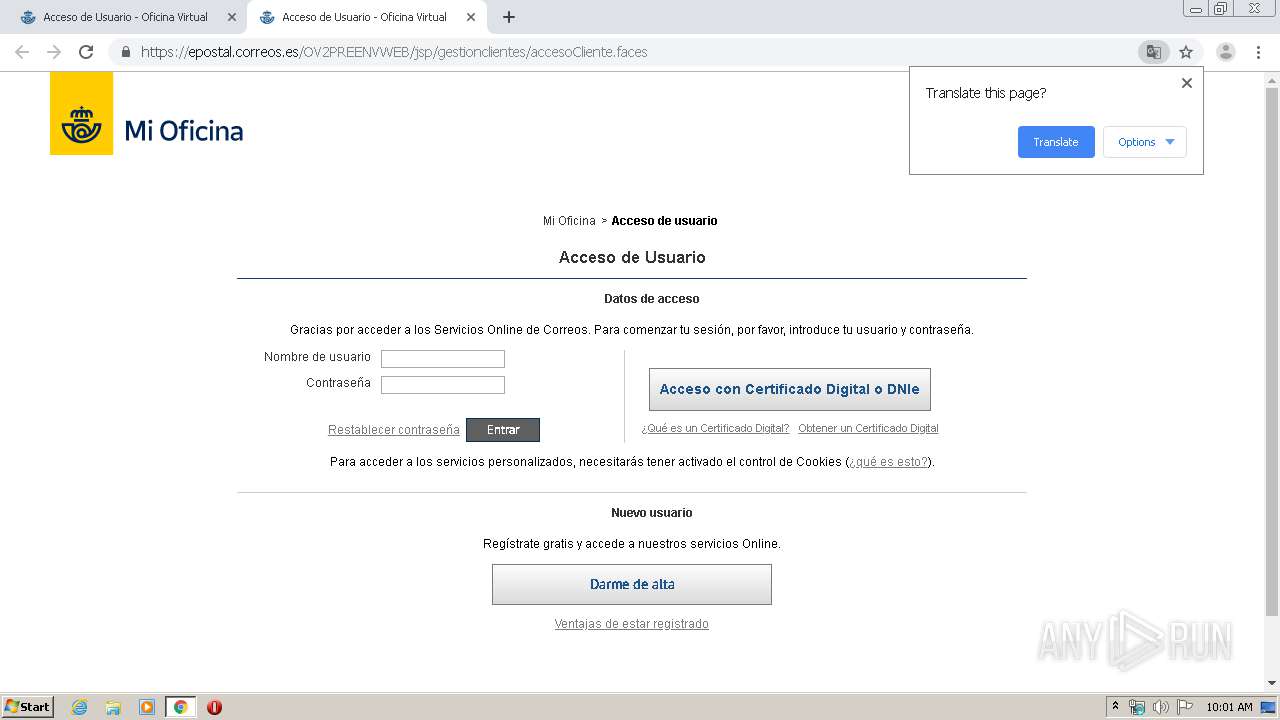The image size is (1280, 720).
Task: Open Ventajas de estar registrado link
Action: coord(632,624)
